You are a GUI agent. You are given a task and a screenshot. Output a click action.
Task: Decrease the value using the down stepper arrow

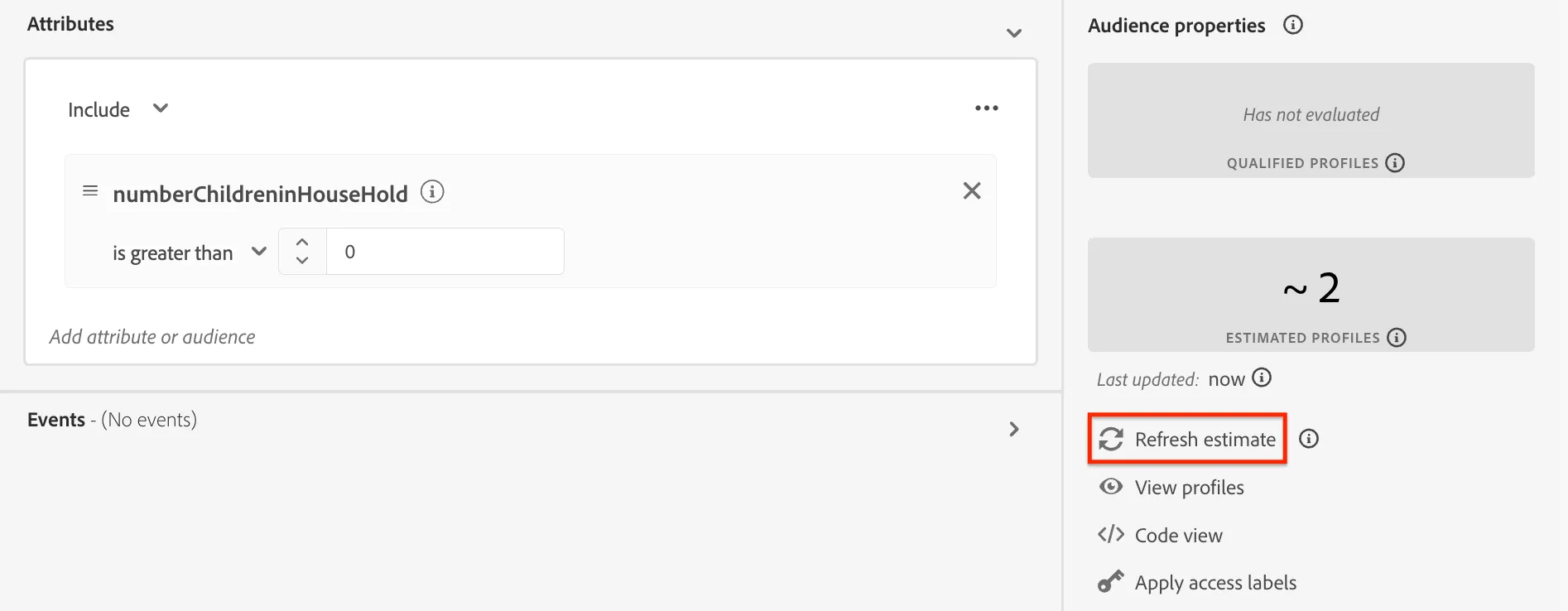click(x=302, y=260)
